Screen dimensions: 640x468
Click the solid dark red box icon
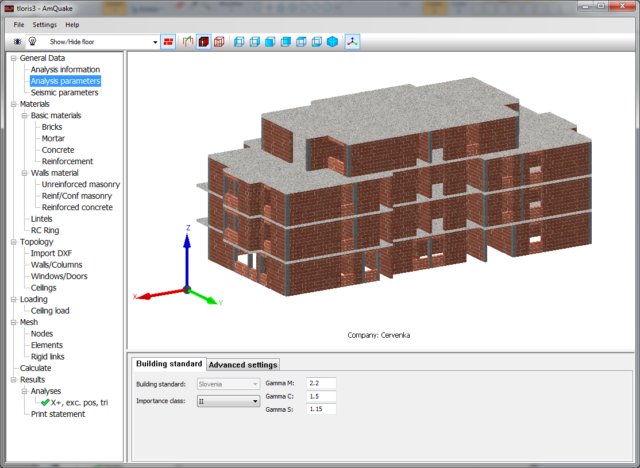click(x=203, y=42)
